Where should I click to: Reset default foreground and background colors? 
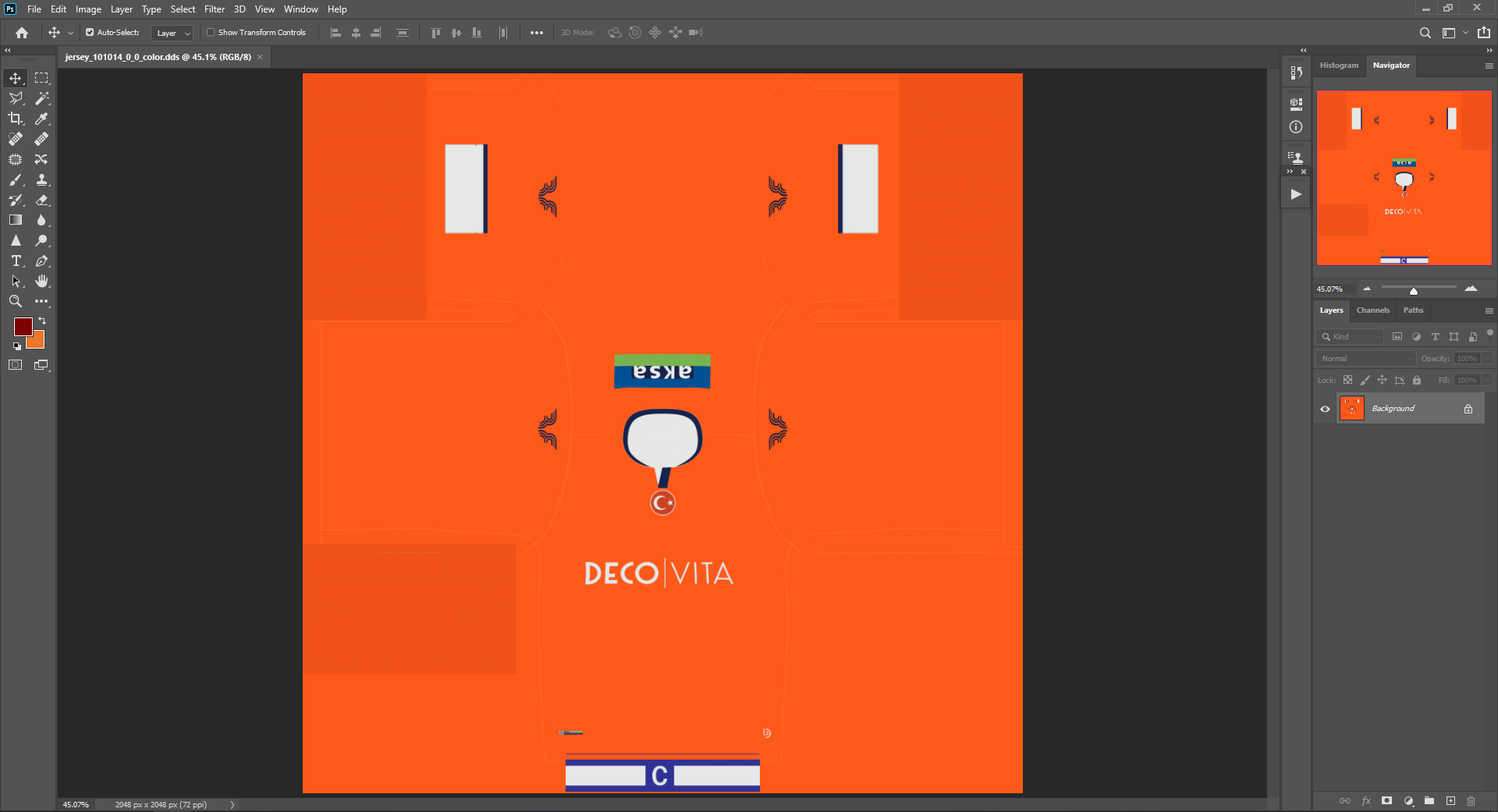pyautogui.click(x=16, y=346)
